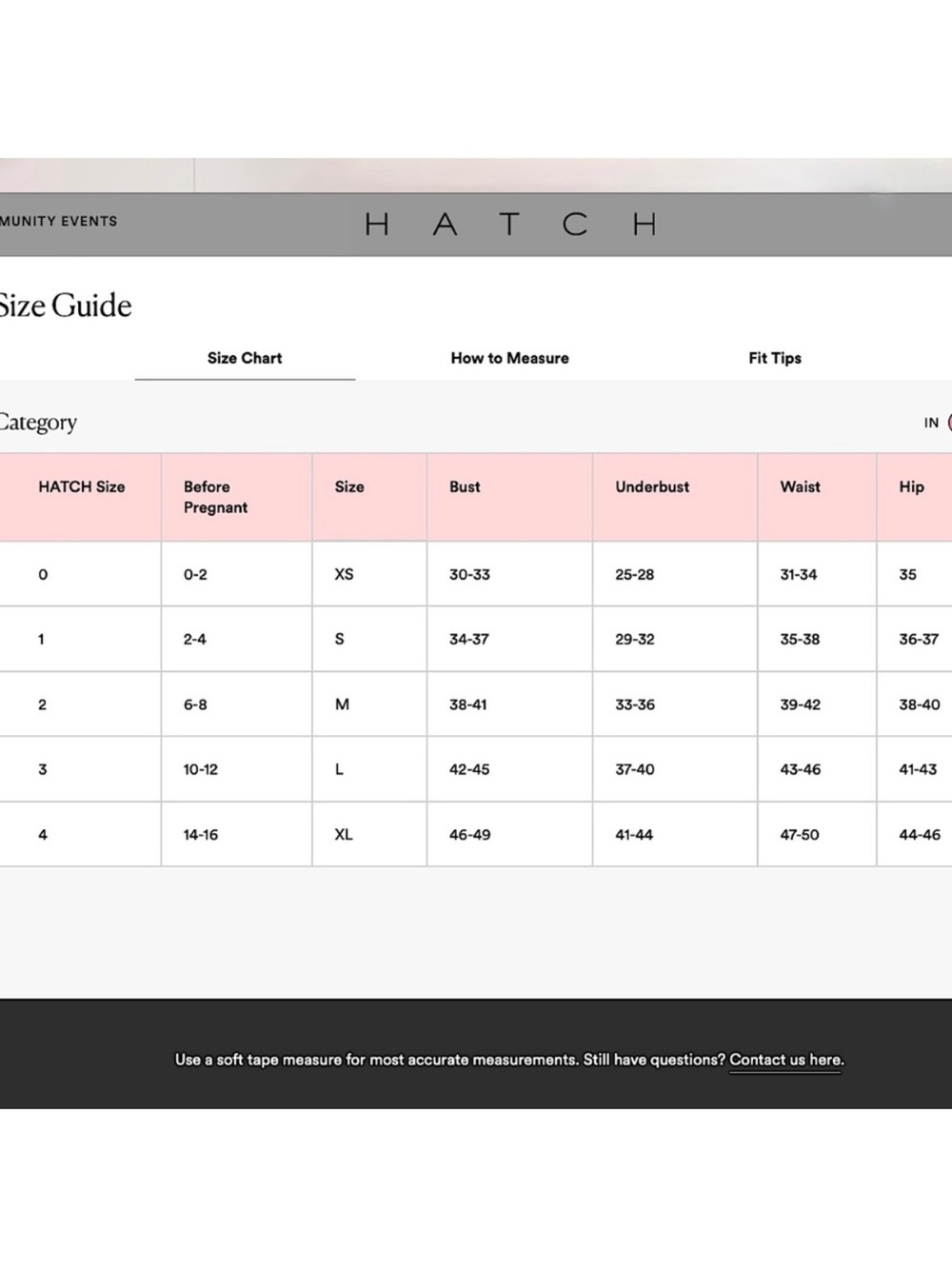Switch to How to Measure tab

pyautogui.click(x=509, y=358)
